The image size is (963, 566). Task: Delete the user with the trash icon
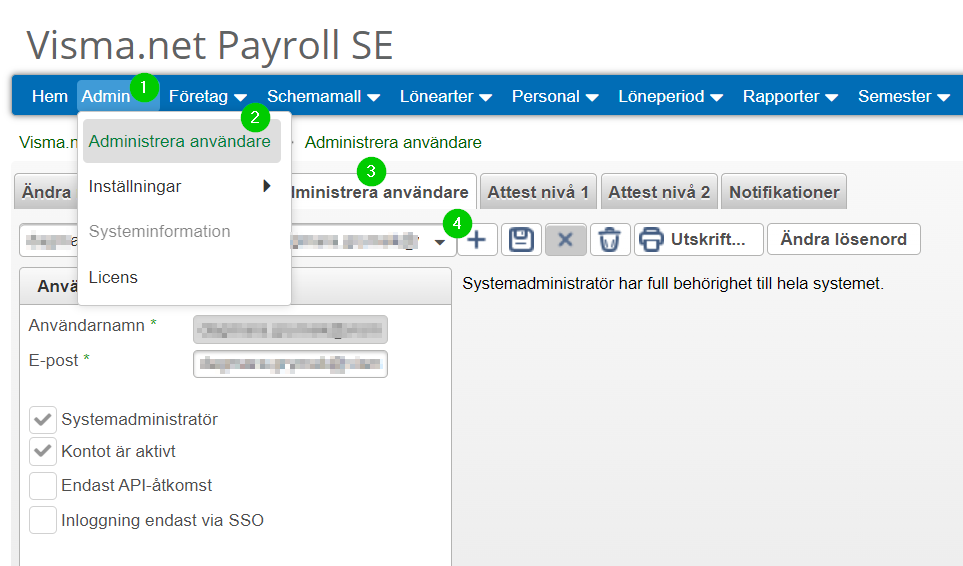[609, 239]
